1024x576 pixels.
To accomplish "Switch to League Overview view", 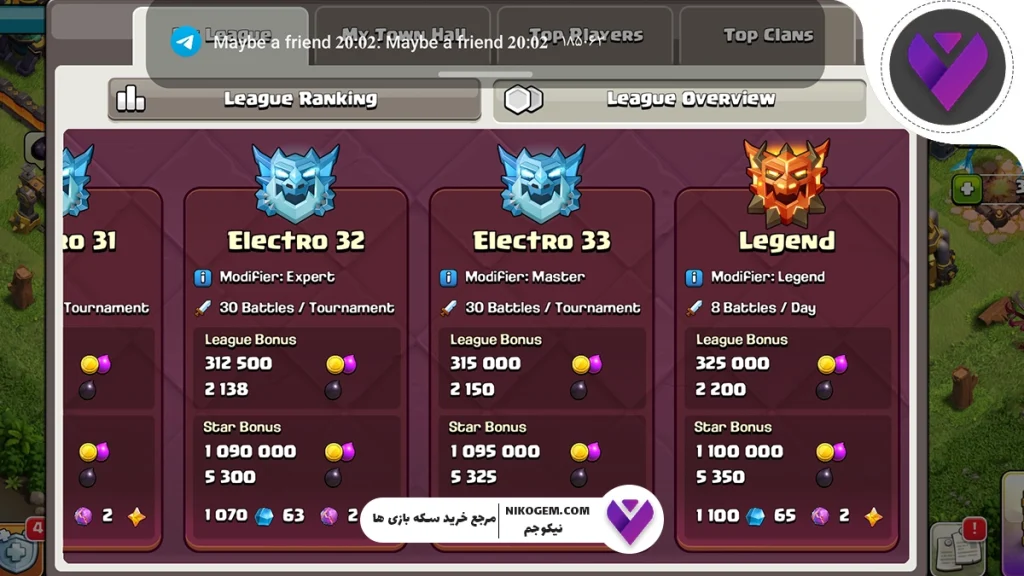I will [x=680, y=99].
